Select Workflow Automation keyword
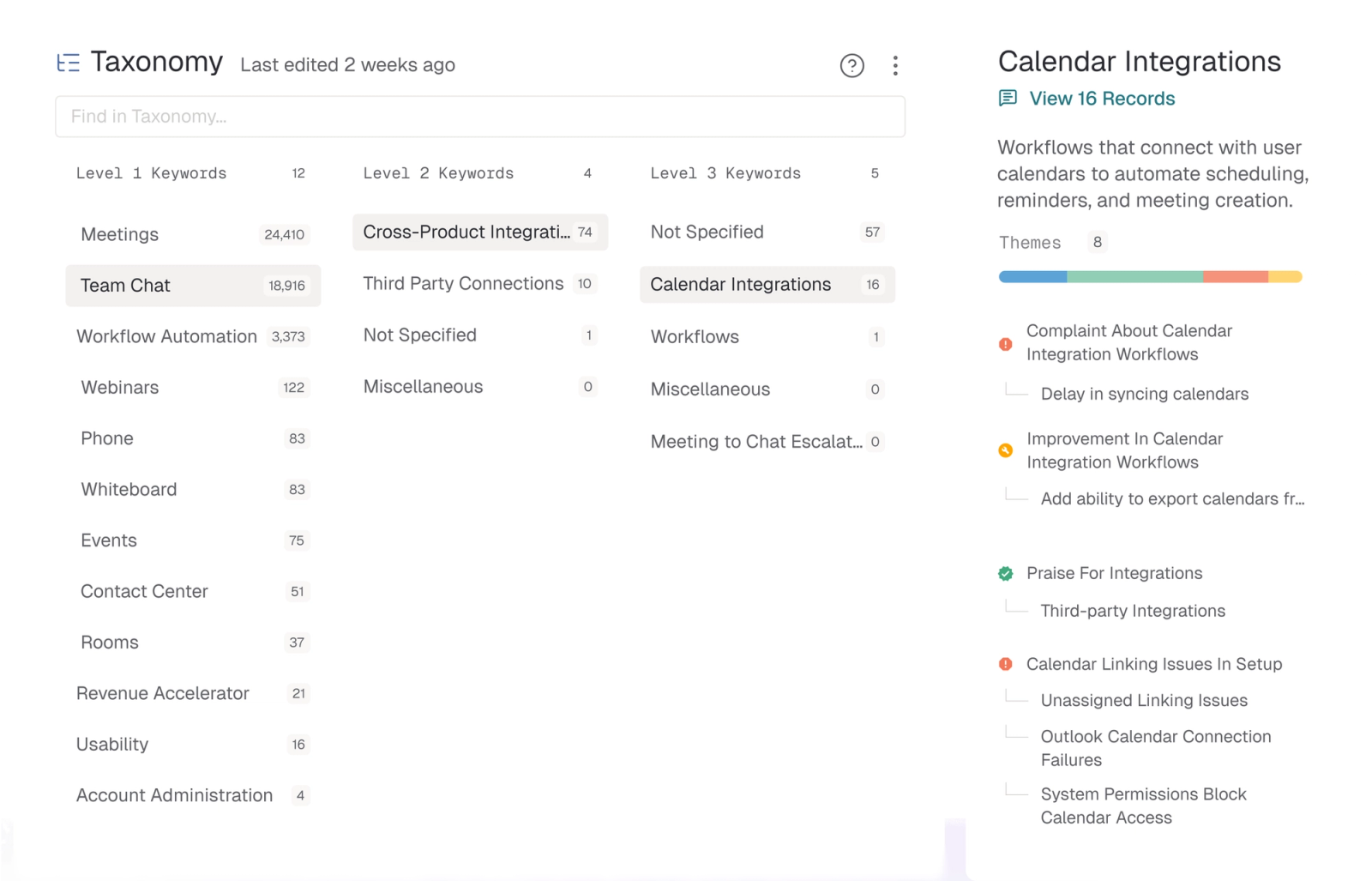Viewport: 1372px width, 881px height. coord(193,336)
